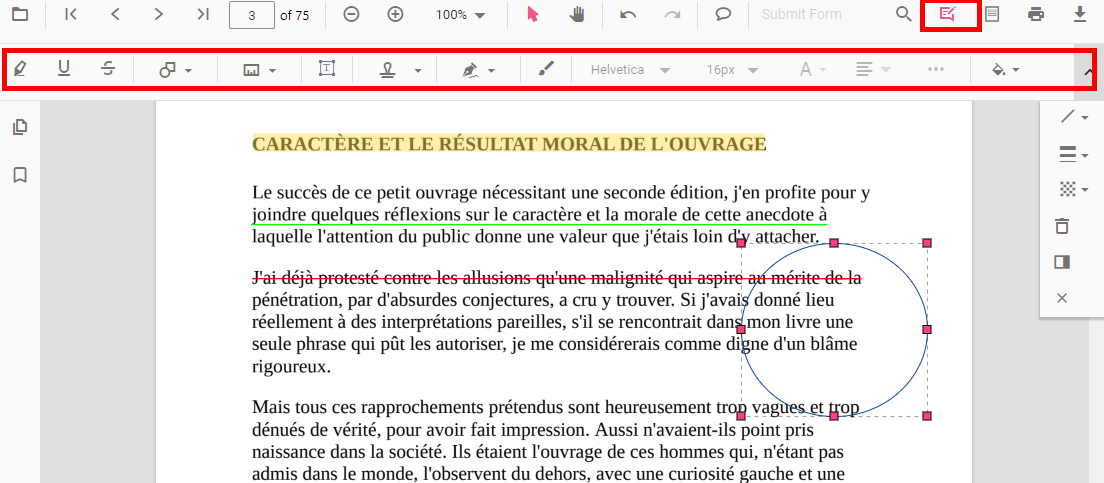Screen dimensions: 1104x483
Task: Click the green underlined line 'joindre quelques réflexions'
Action: click(539, 214)
